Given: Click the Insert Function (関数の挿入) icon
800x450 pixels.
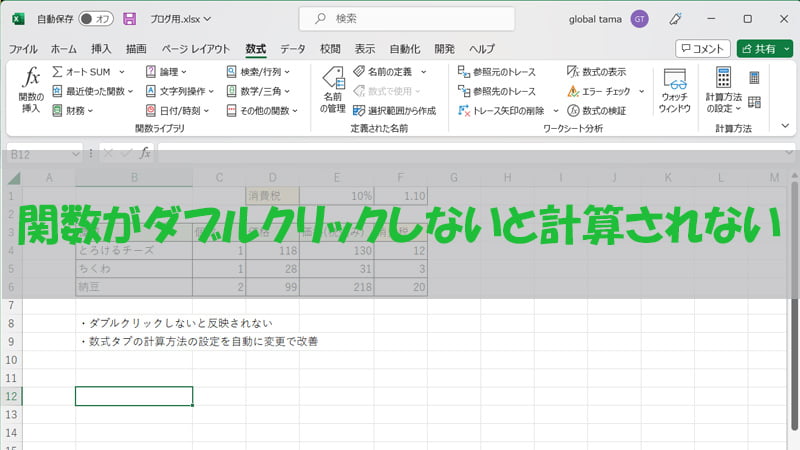Looking at the screenshot, I should click(31, 88).
